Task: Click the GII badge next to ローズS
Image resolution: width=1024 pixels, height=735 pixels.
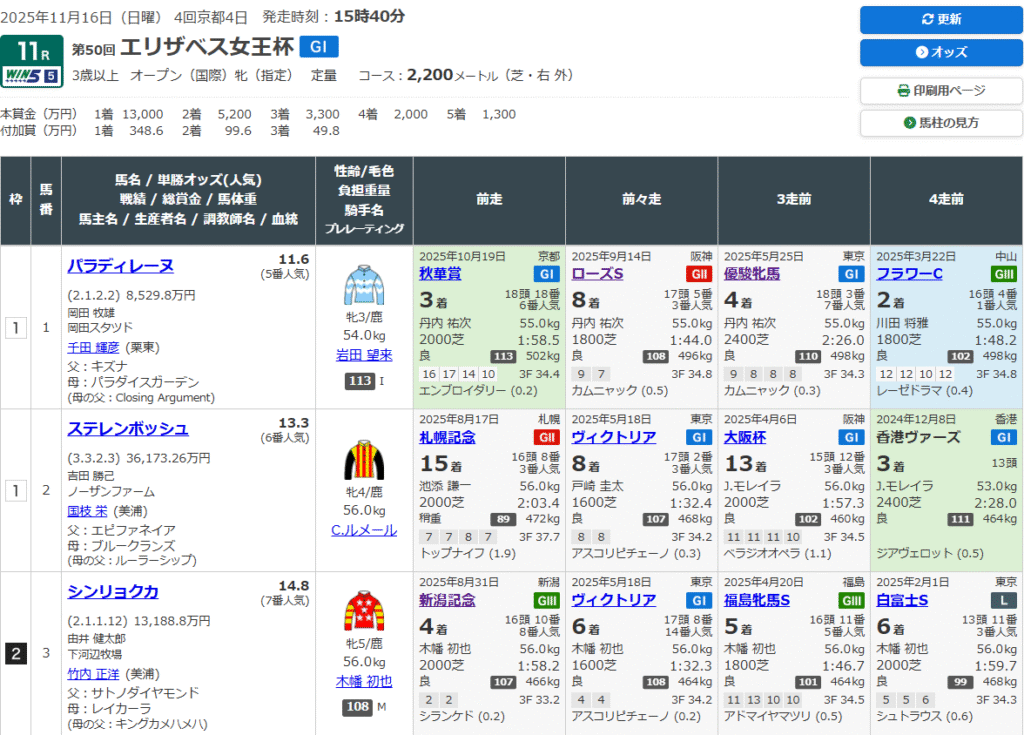Action: 698,274
